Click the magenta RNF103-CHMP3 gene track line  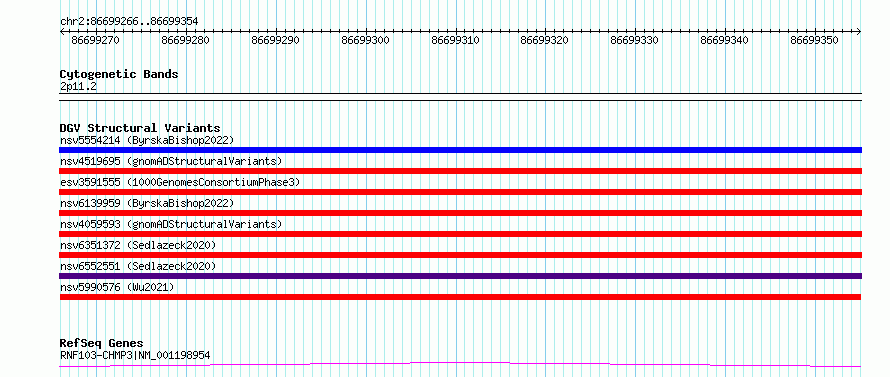pyautogui.click(x=460, y=365)
